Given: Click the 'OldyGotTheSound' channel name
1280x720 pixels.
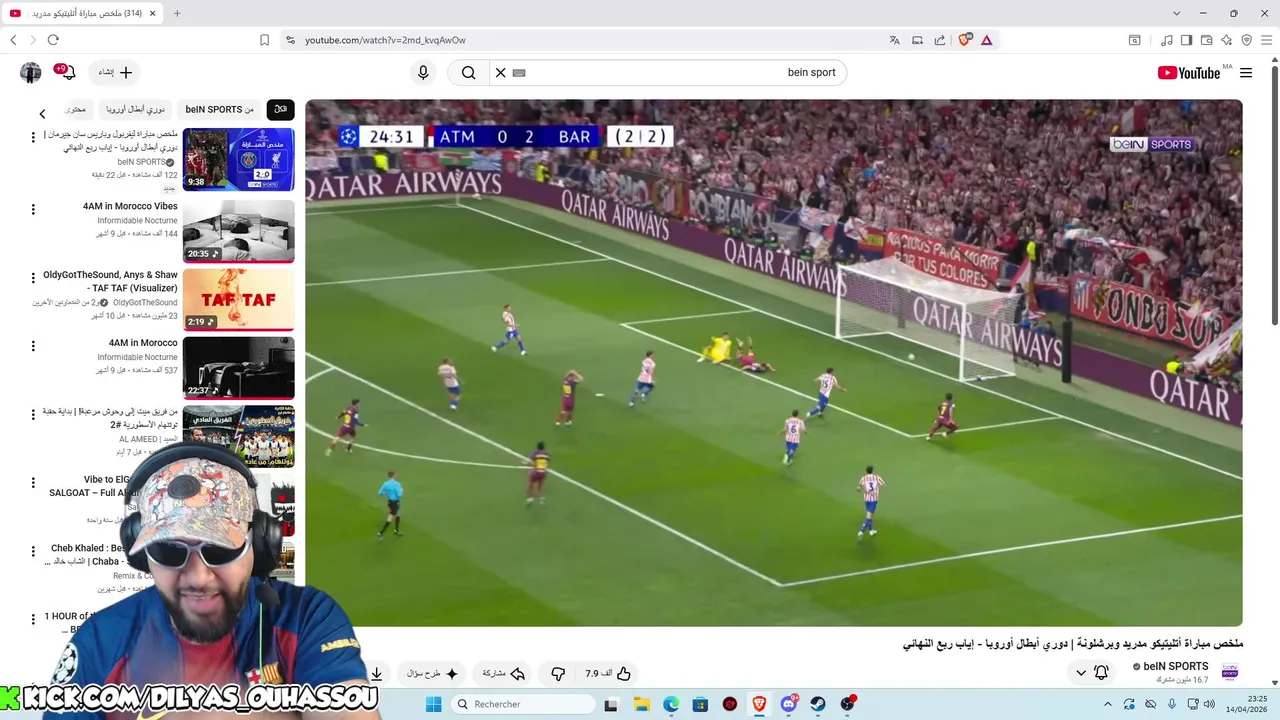Looking at the screenshot, I should point(145,302).
